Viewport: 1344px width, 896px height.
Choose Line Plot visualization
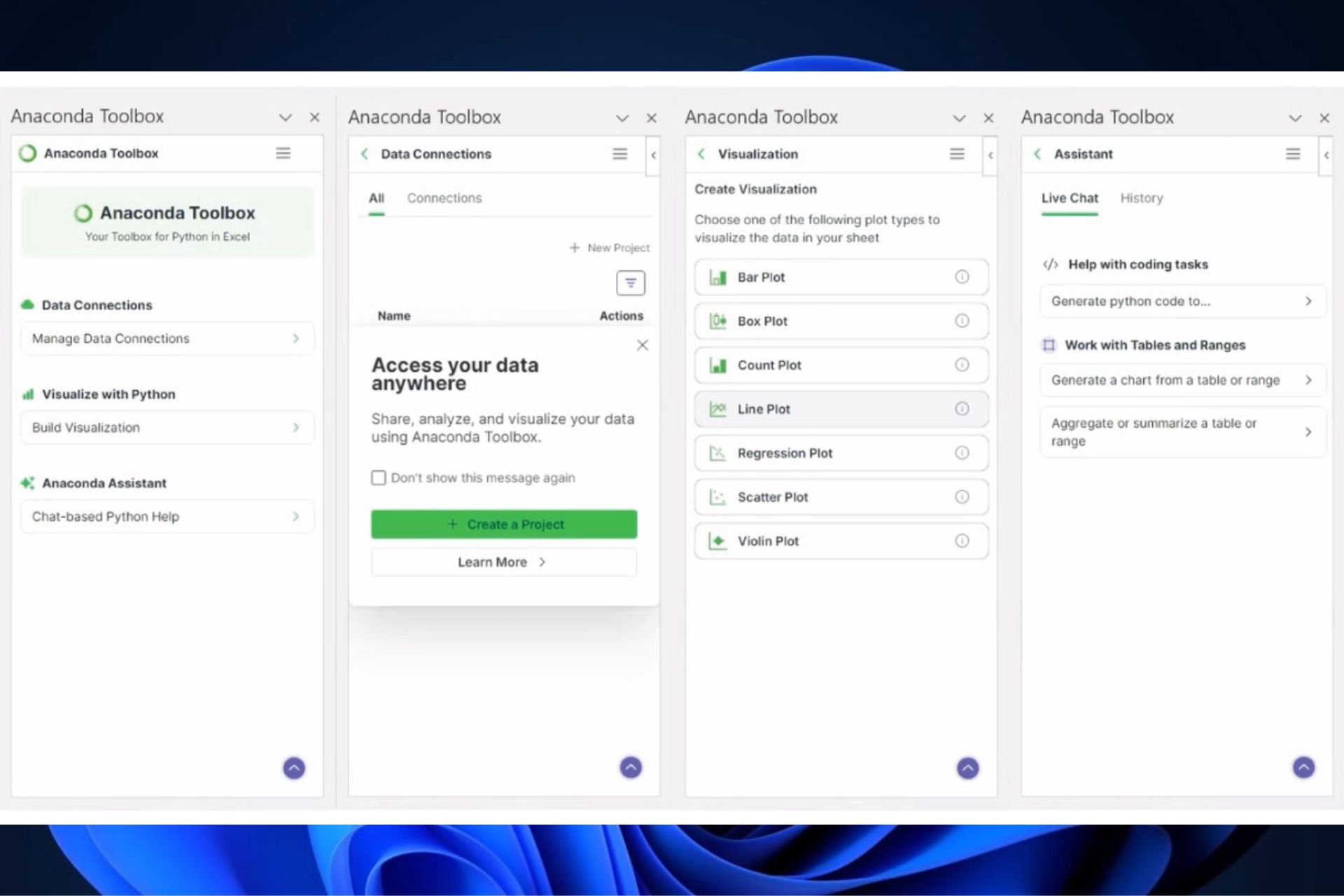pos(841,409)
